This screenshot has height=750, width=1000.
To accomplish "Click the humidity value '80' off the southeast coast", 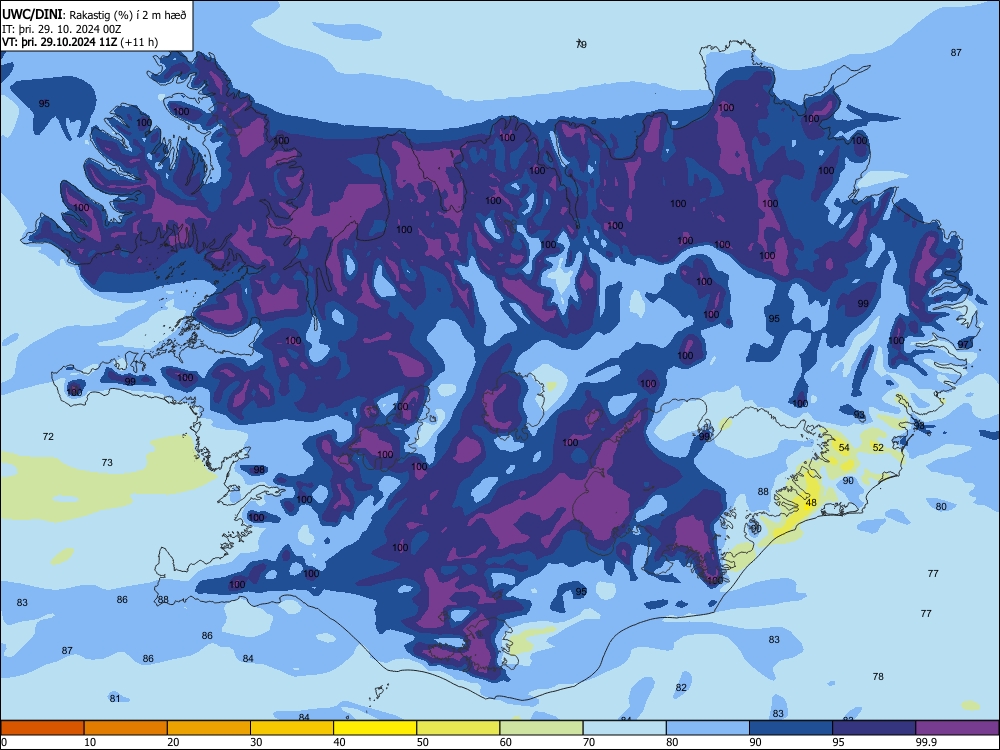I will [x=941, y=506].
